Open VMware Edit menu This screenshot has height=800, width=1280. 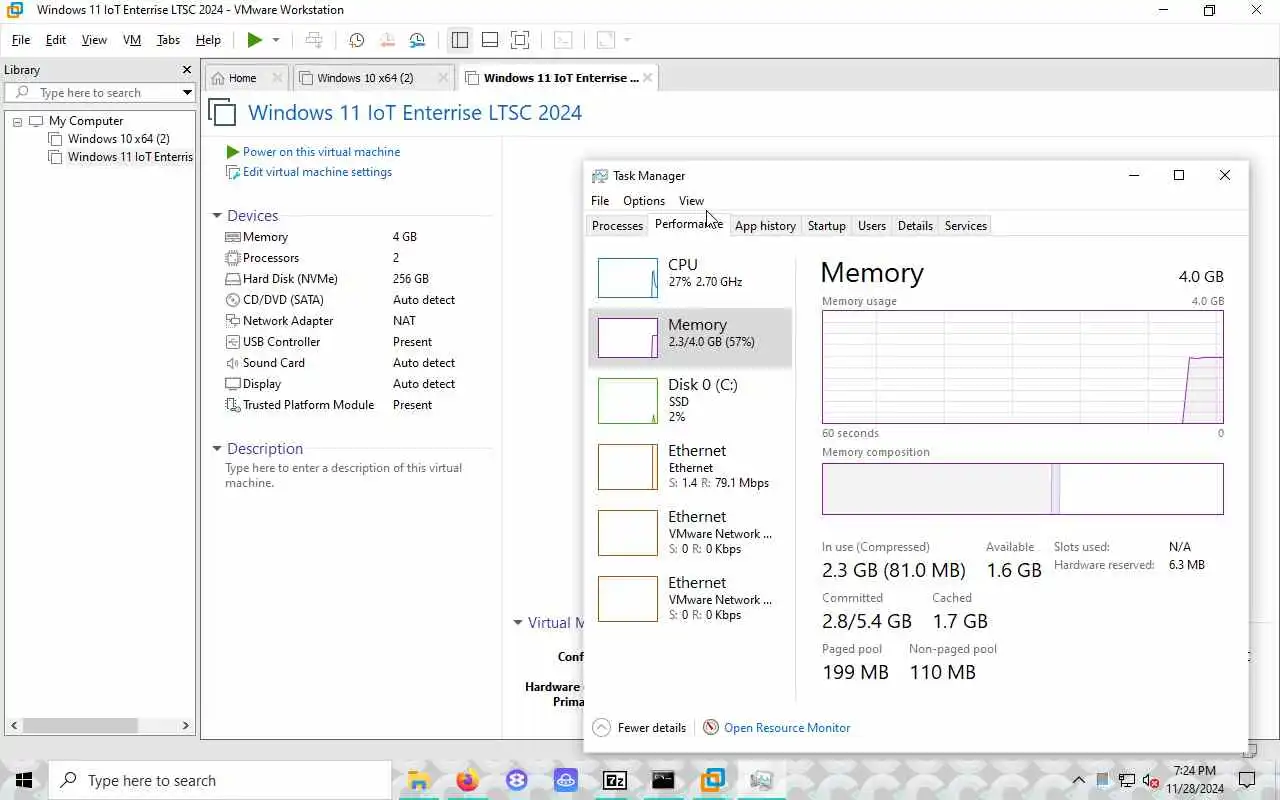point(56,40)
